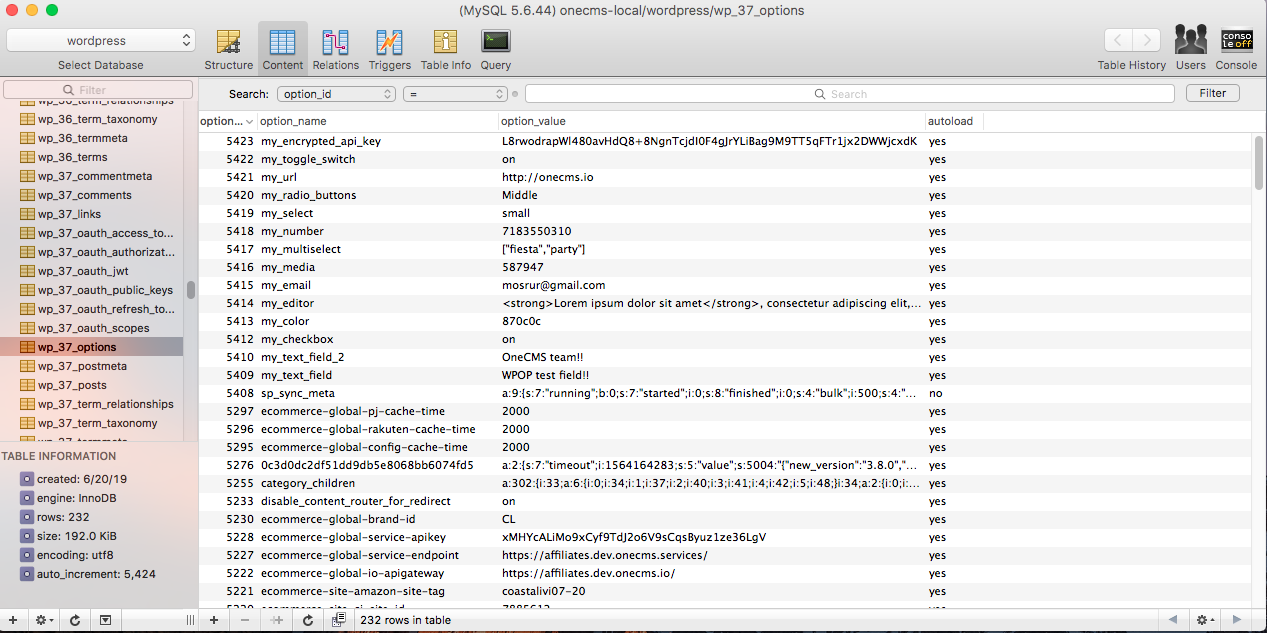
Task: Click the duplicate row button
Action: (x=277, y=620)
